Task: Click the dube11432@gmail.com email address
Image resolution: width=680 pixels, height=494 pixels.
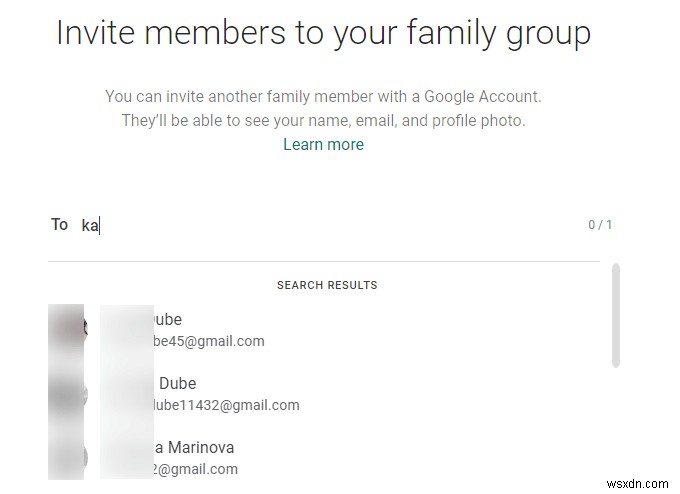Action: (226, 405)
